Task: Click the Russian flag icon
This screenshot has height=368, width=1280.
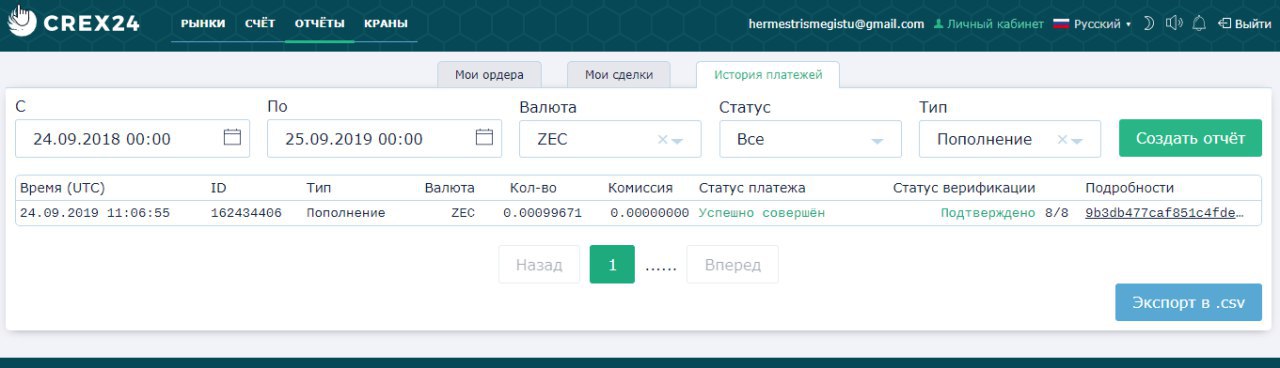Action: pyautogui.click(x=1062, y=24)
